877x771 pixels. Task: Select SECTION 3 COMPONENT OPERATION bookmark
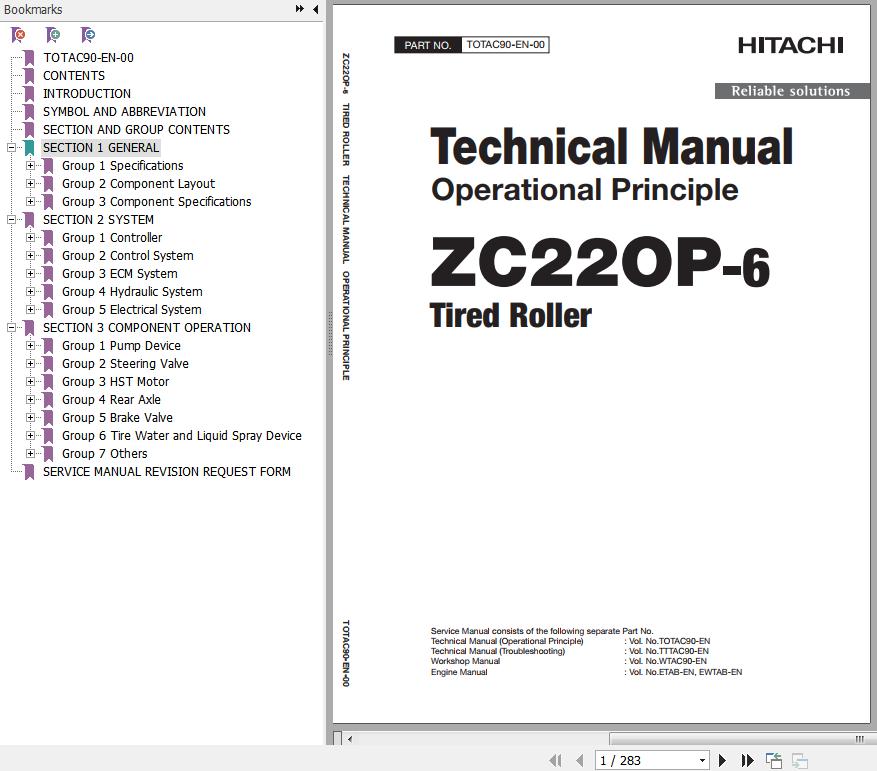(x=147, y=327)
